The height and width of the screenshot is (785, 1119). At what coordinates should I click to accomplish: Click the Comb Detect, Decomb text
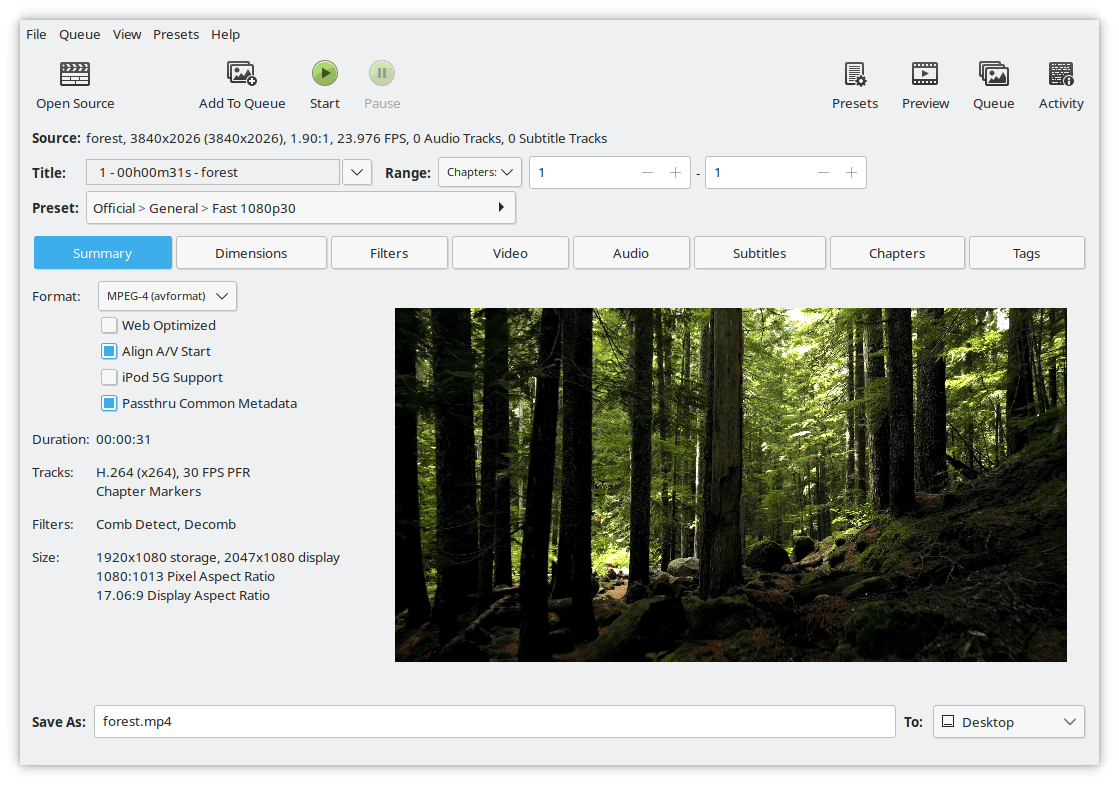tap(166, 525)
